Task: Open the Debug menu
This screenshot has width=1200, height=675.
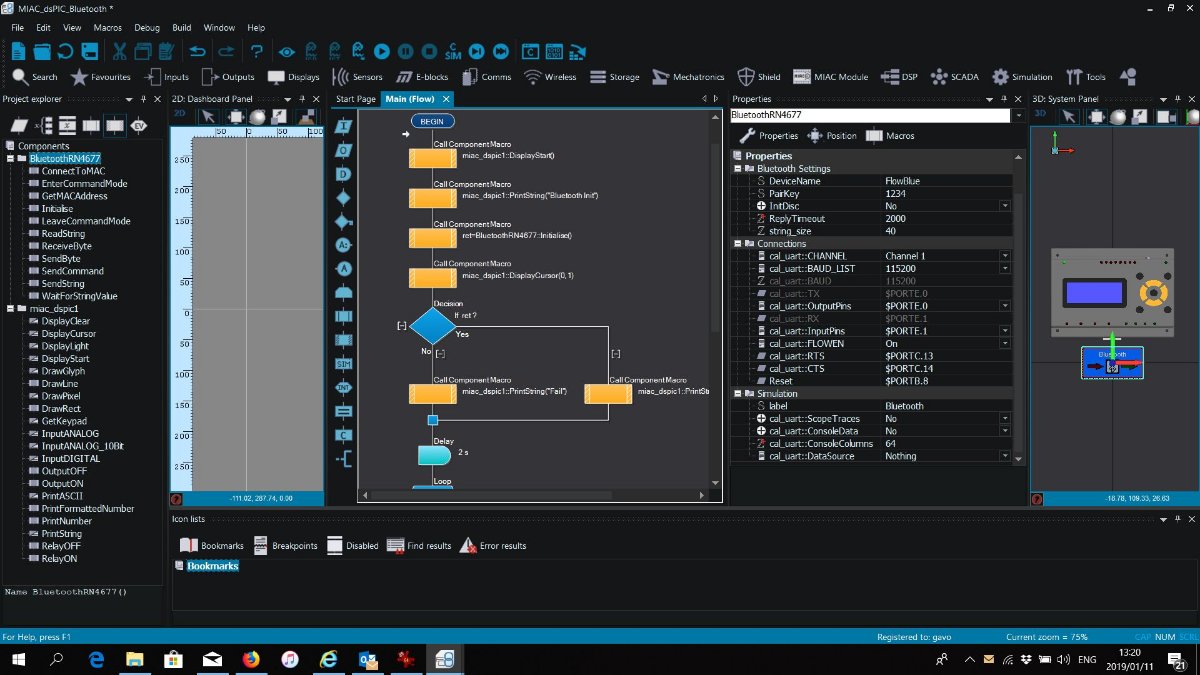Action: (x=147, y=28)
